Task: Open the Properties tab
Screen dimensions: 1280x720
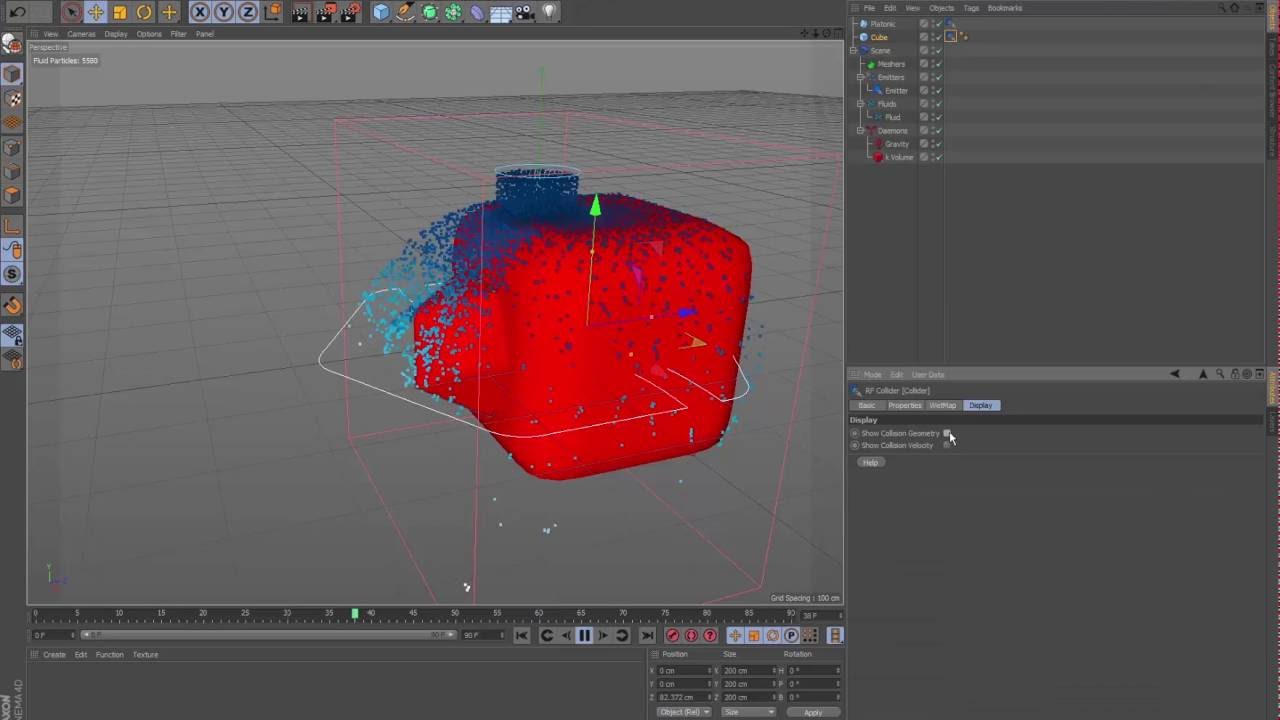Action: tap(905, 405)
